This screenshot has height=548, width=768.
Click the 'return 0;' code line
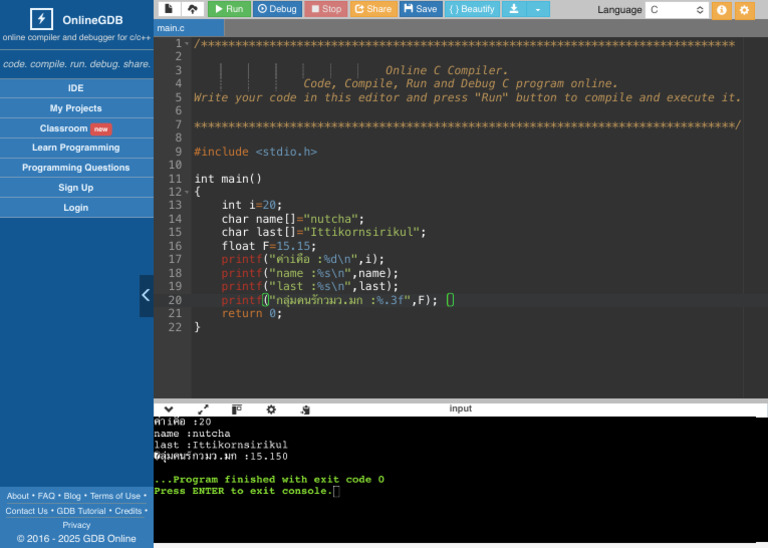point(252,313)
